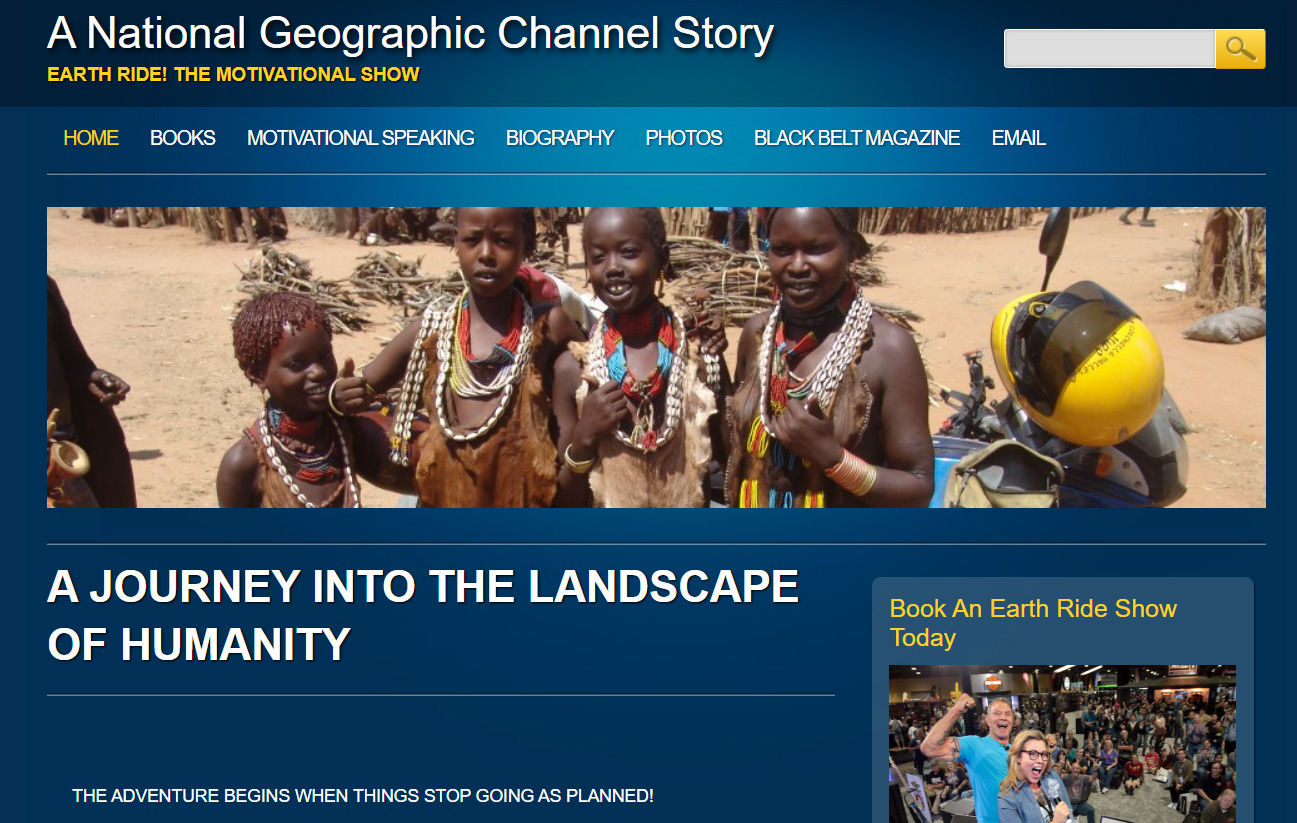Click the Book An Earth Ride widget panel
Screen dimensions: 1297x823
pyautogui.click(x=1062, y=700)
